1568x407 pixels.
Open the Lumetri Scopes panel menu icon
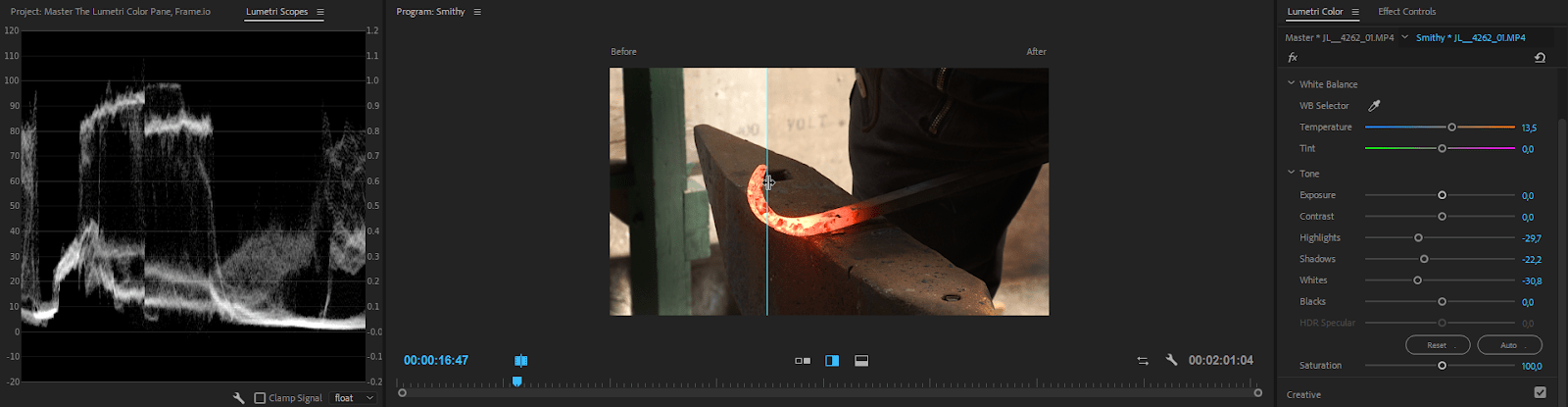click(x=320, y=12)
